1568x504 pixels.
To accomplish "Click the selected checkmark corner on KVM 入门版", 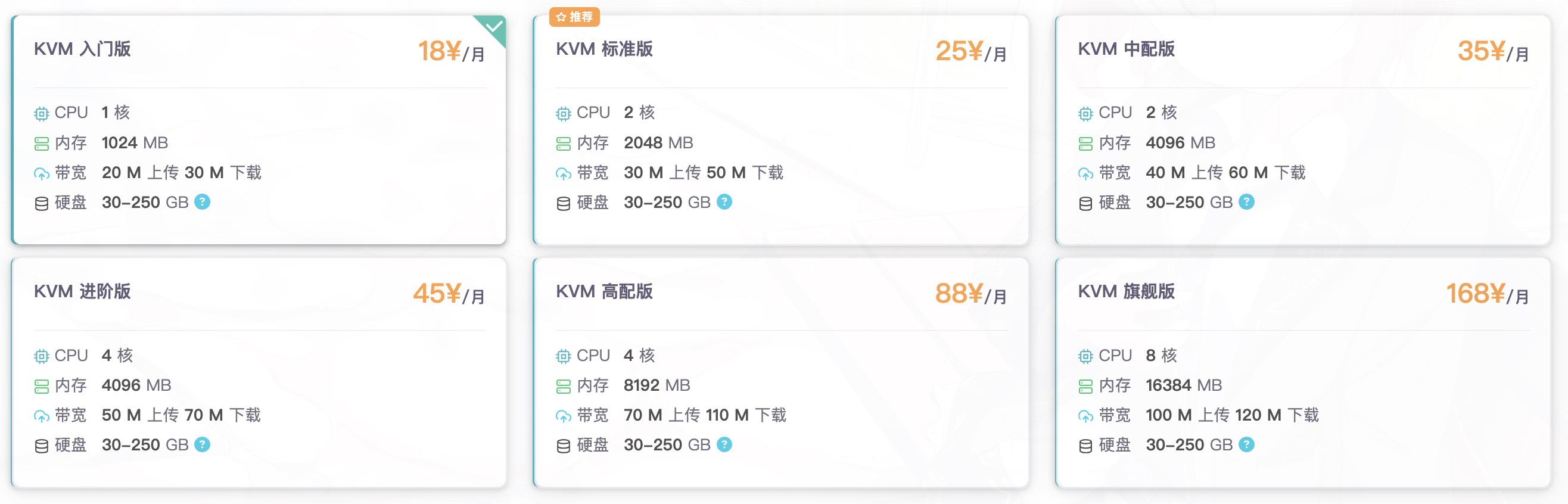I will (491, 29).
